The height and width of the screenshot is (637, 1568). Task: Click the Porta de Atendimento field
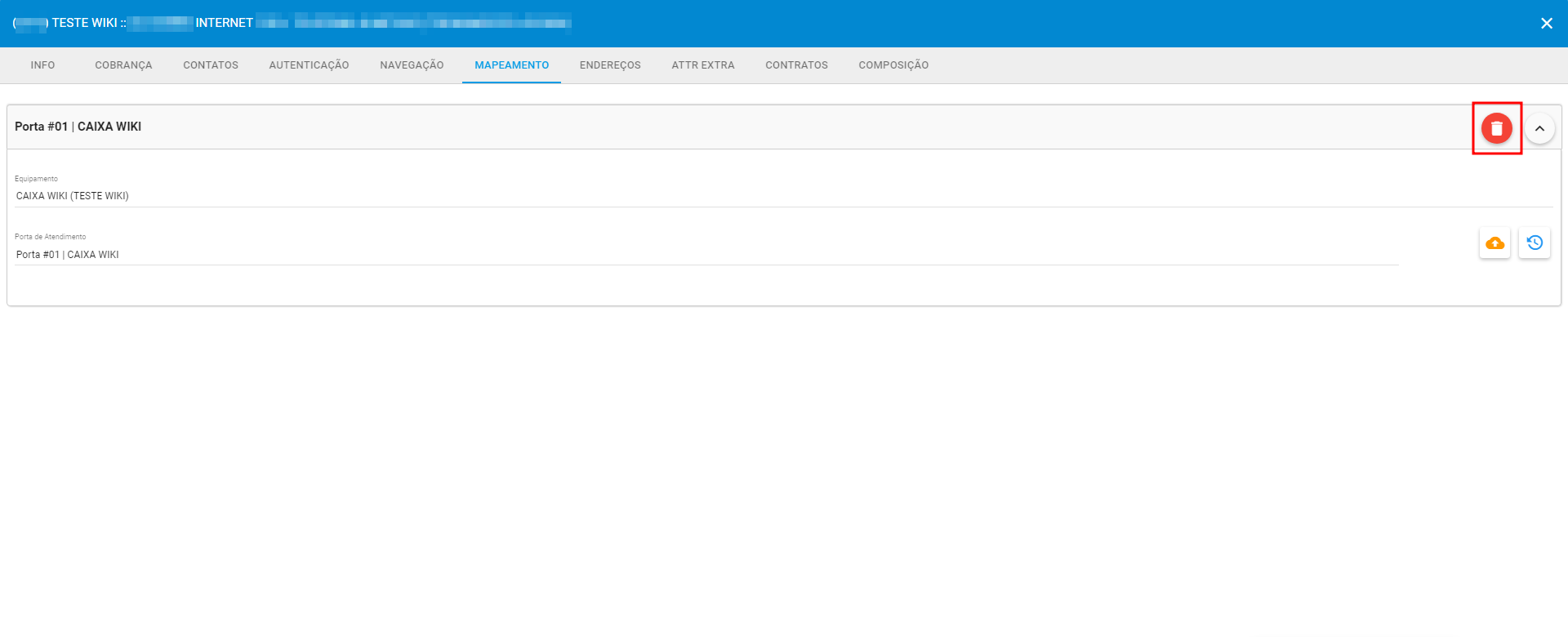click(706, 254)
